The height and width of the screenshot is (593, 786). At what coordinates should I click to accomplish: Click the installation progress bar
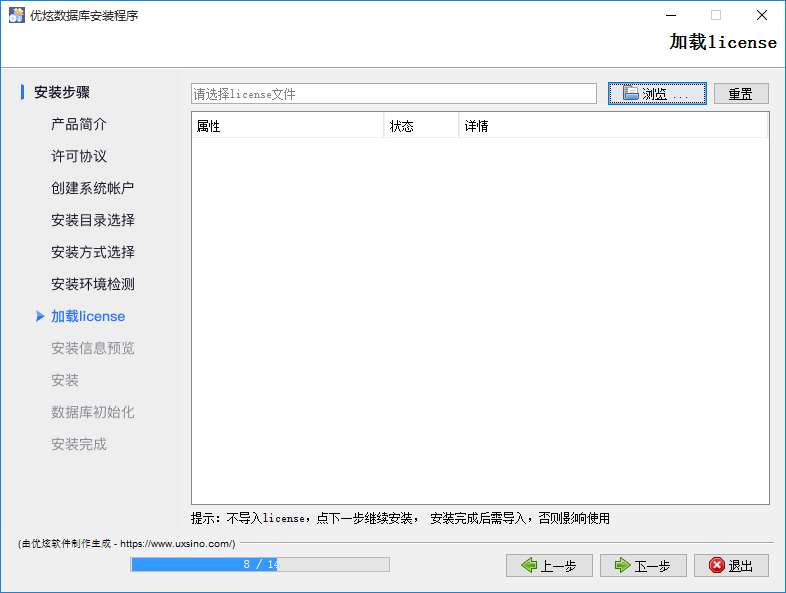(x=260, y=565)
